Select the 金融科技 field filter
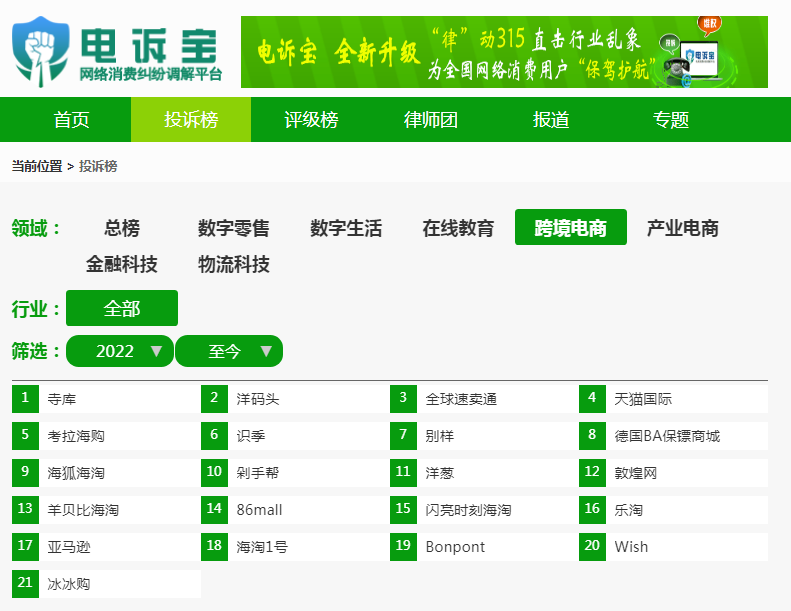This screenshot has width=791, height=611. coord(122,264)
